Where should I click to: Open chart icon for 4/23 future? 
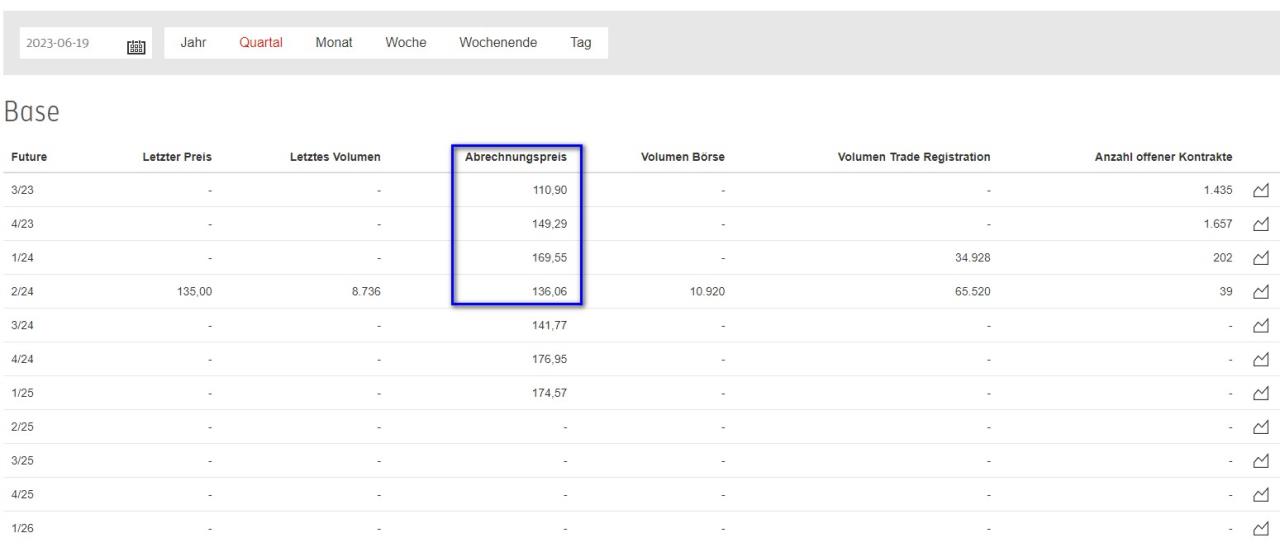(x=1260, y=224)
